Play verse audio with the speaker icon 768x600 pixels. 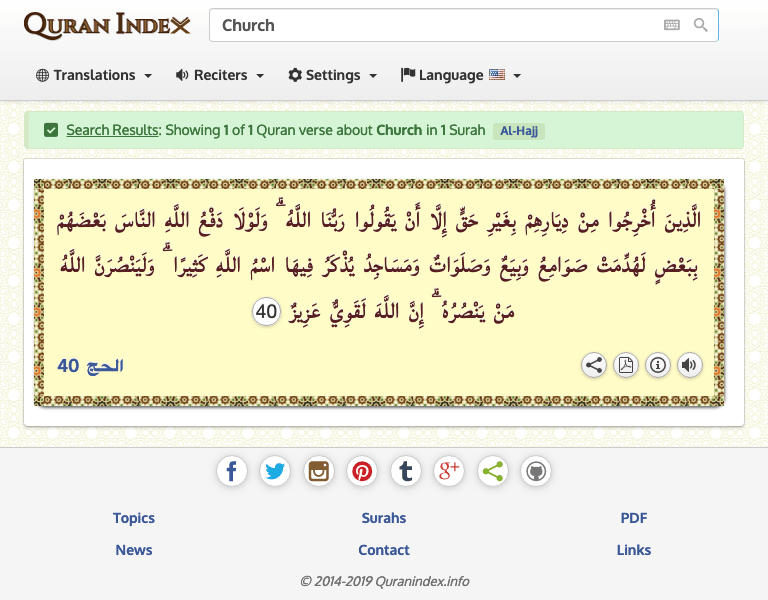689,365
